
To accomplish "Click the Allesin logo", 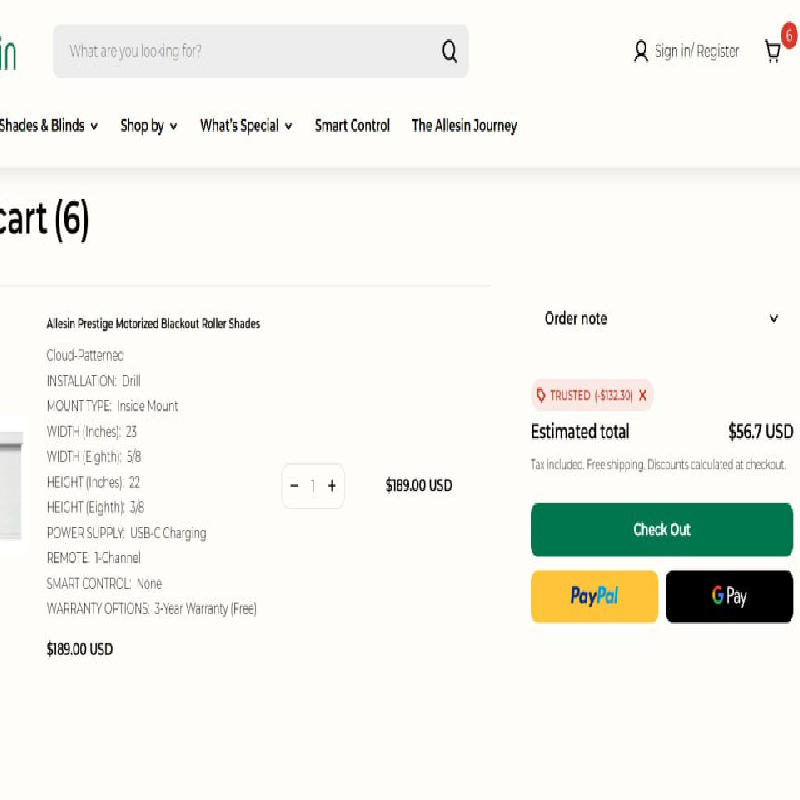I will pos(8,52).
